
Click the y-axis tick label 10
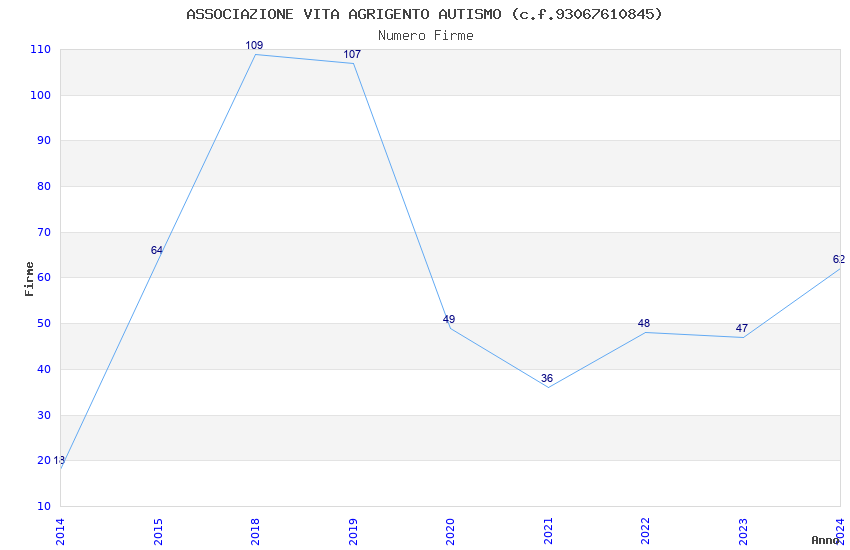click(x=44, y=507)
